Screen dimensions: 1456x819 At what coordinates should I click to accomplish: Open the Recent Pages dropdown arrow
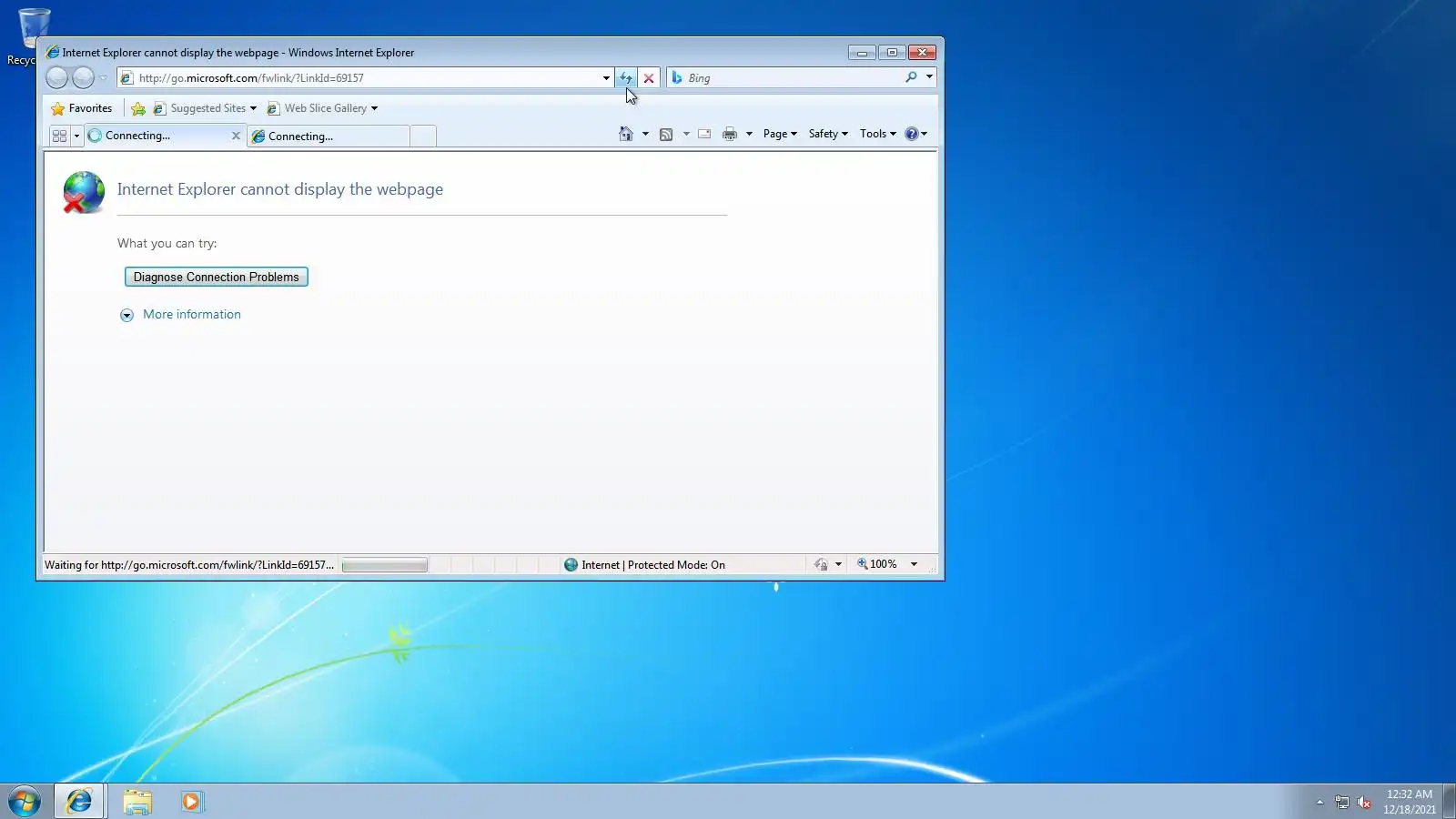(x=103, y=78)
